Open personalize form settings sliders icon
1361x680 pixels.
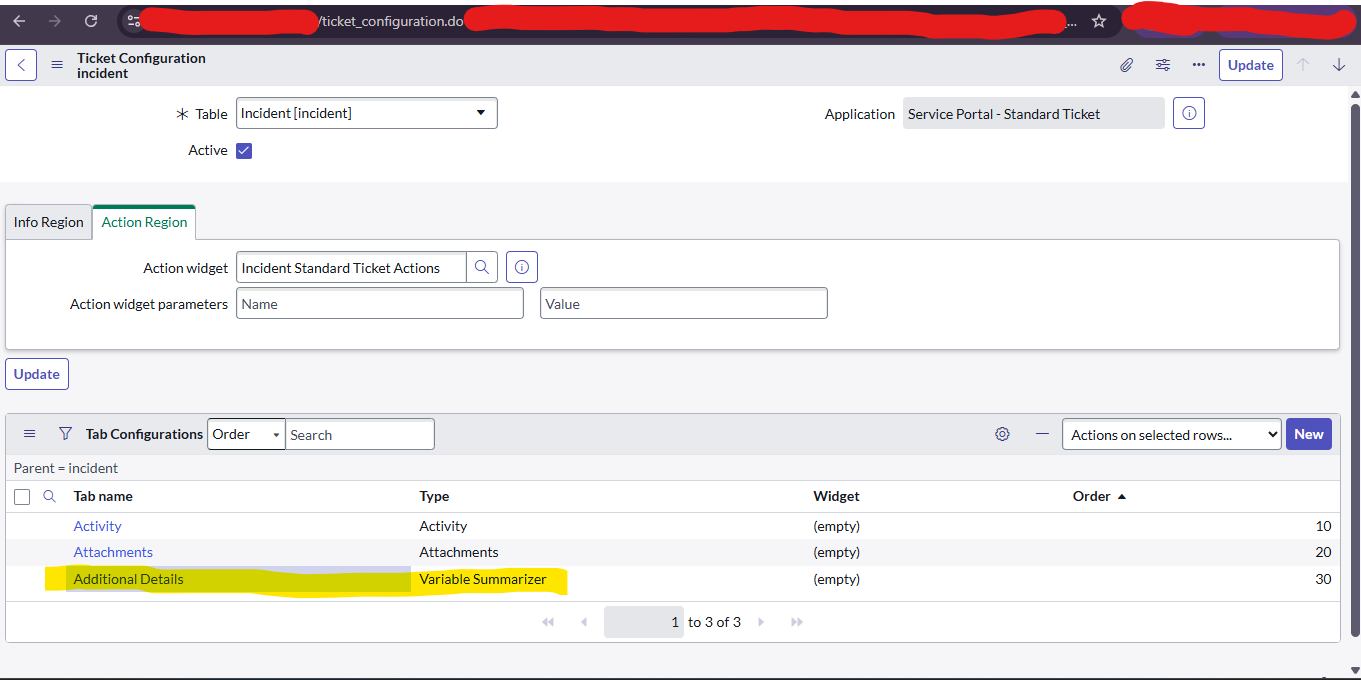[x=1163, y=65]
